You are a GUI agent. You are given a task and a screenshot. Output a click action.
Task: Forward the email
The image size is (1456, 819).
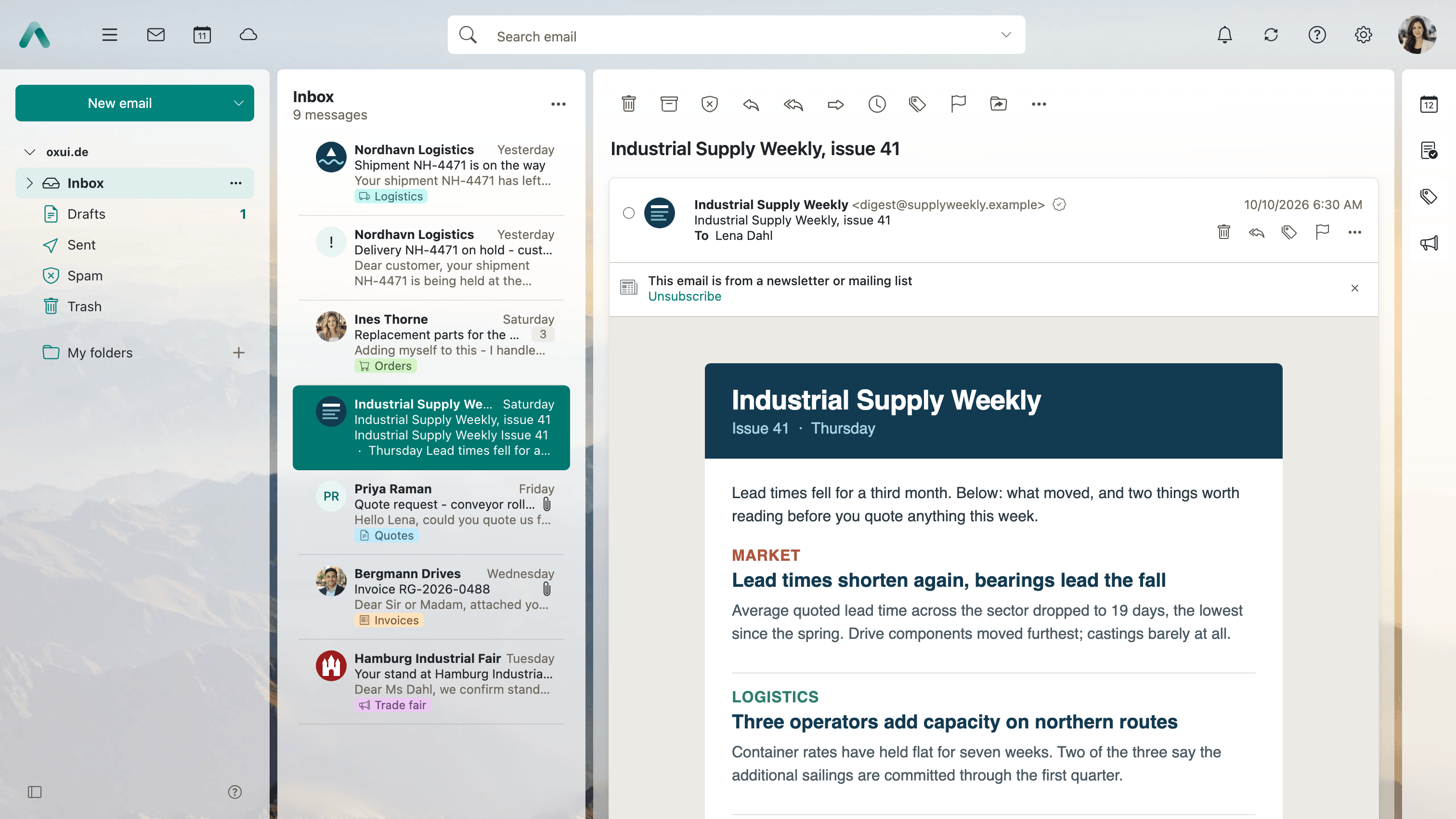(835, 104)
